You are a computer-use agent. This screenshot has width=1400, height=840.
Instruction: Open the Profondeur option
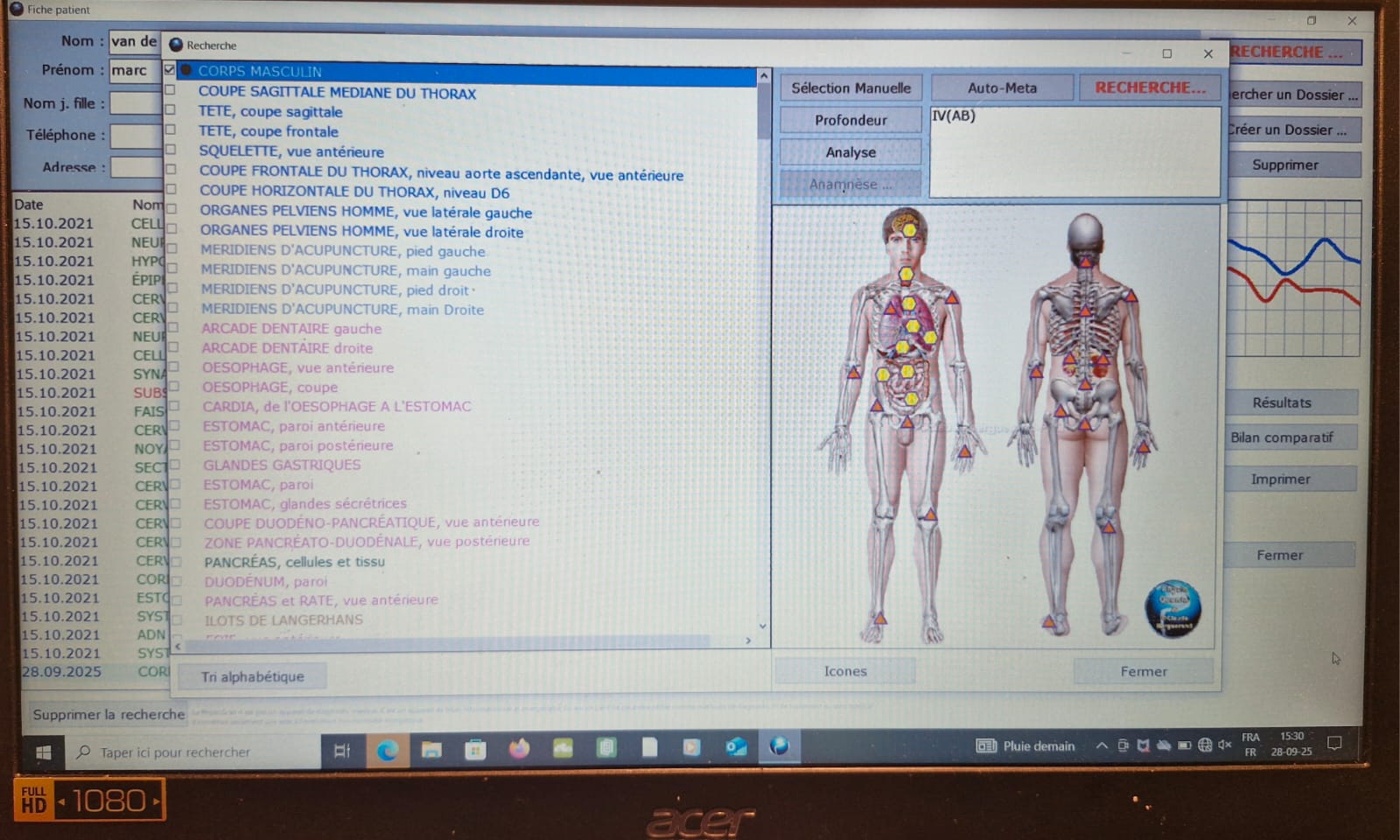[x=850, y=120]
